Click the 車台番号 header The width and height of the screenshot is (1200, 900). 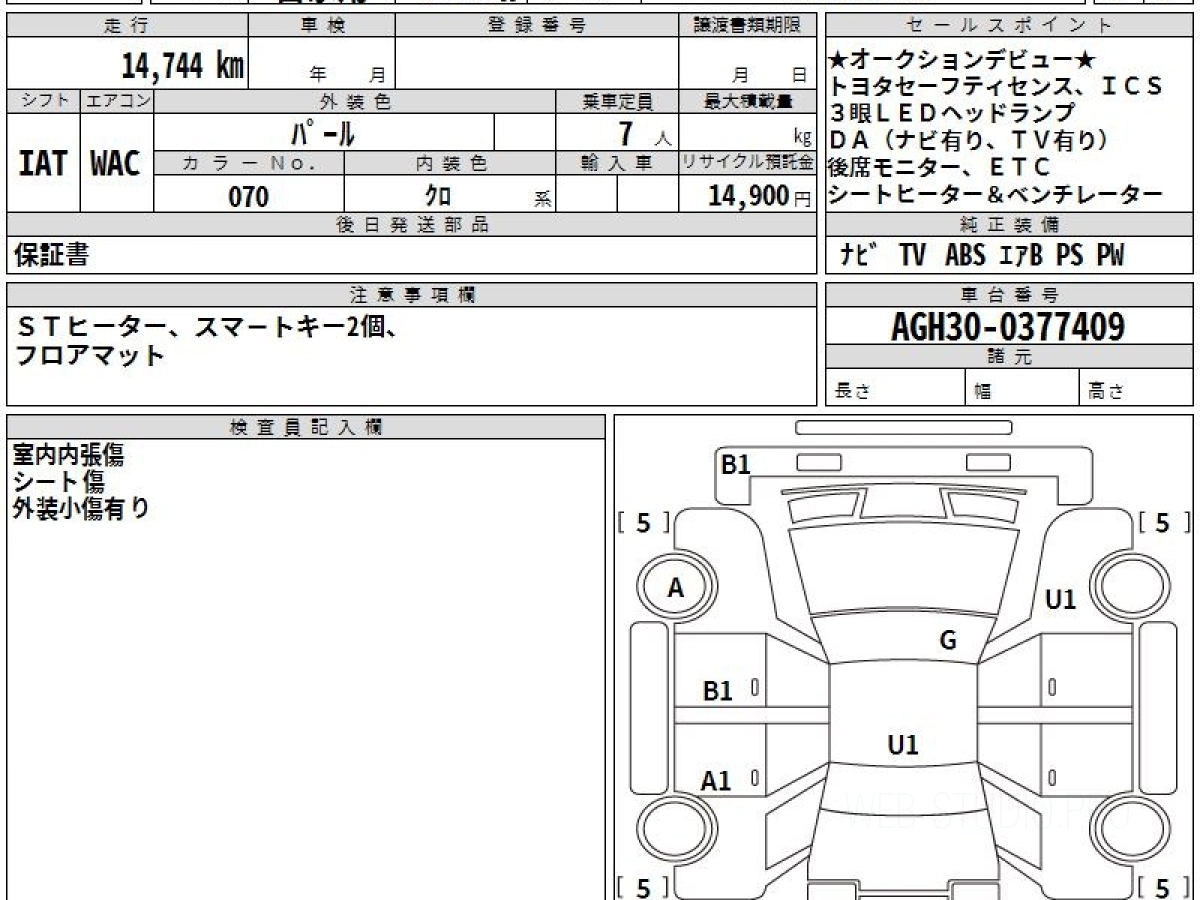tap(1010, 294)
